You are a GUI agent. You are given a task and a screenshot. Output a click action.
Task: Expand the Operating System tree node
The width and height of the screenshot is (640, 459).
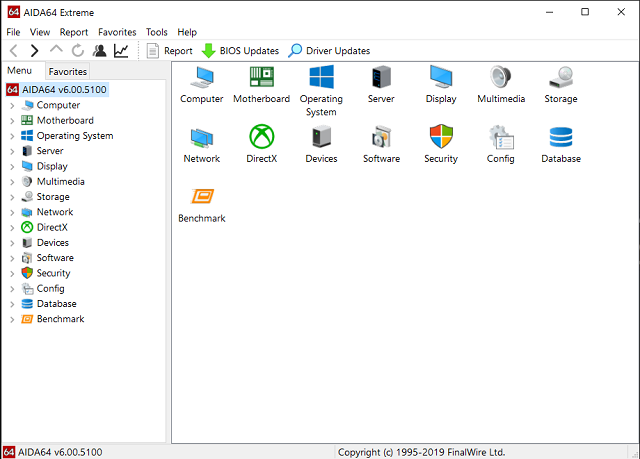click(12, 136)
